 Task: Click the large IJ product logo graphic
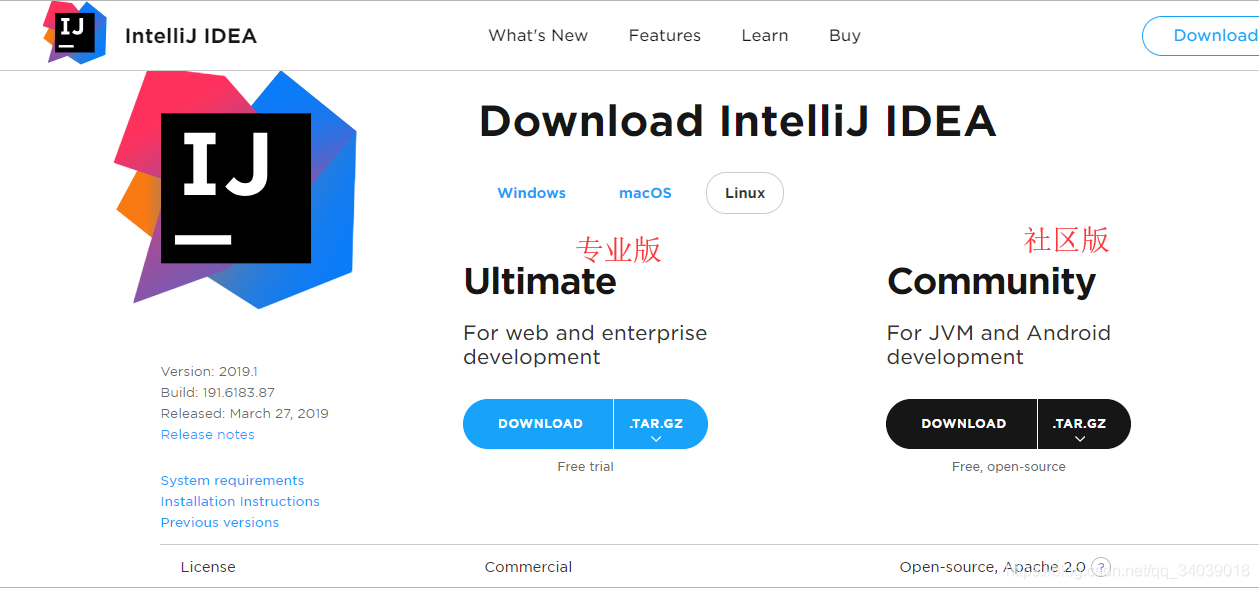(x=236, y=189)
